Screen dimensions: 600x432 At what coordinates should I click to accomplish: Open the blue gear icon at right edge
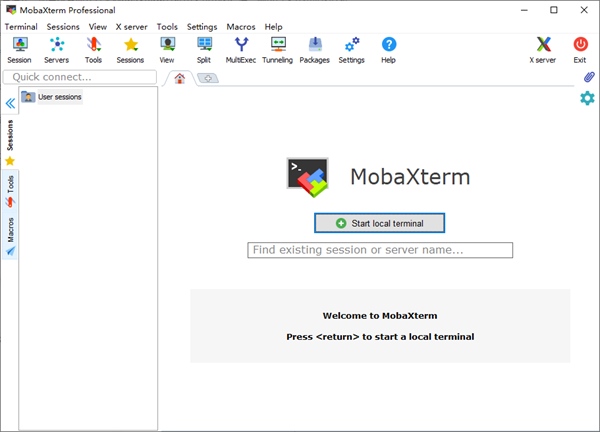[587, 97]
